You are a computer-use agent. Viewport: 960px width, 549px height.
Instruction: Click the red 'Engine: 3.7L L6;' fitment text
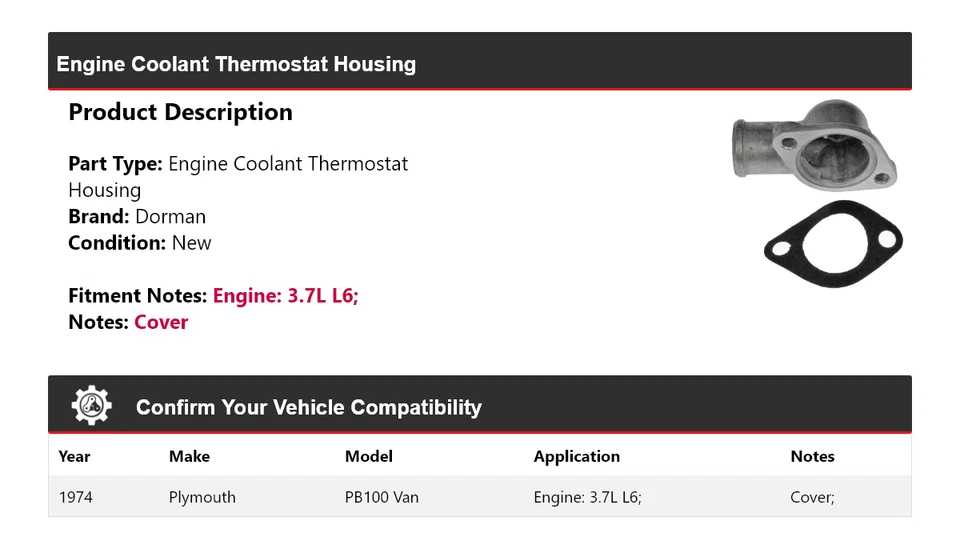coord(285,296)
